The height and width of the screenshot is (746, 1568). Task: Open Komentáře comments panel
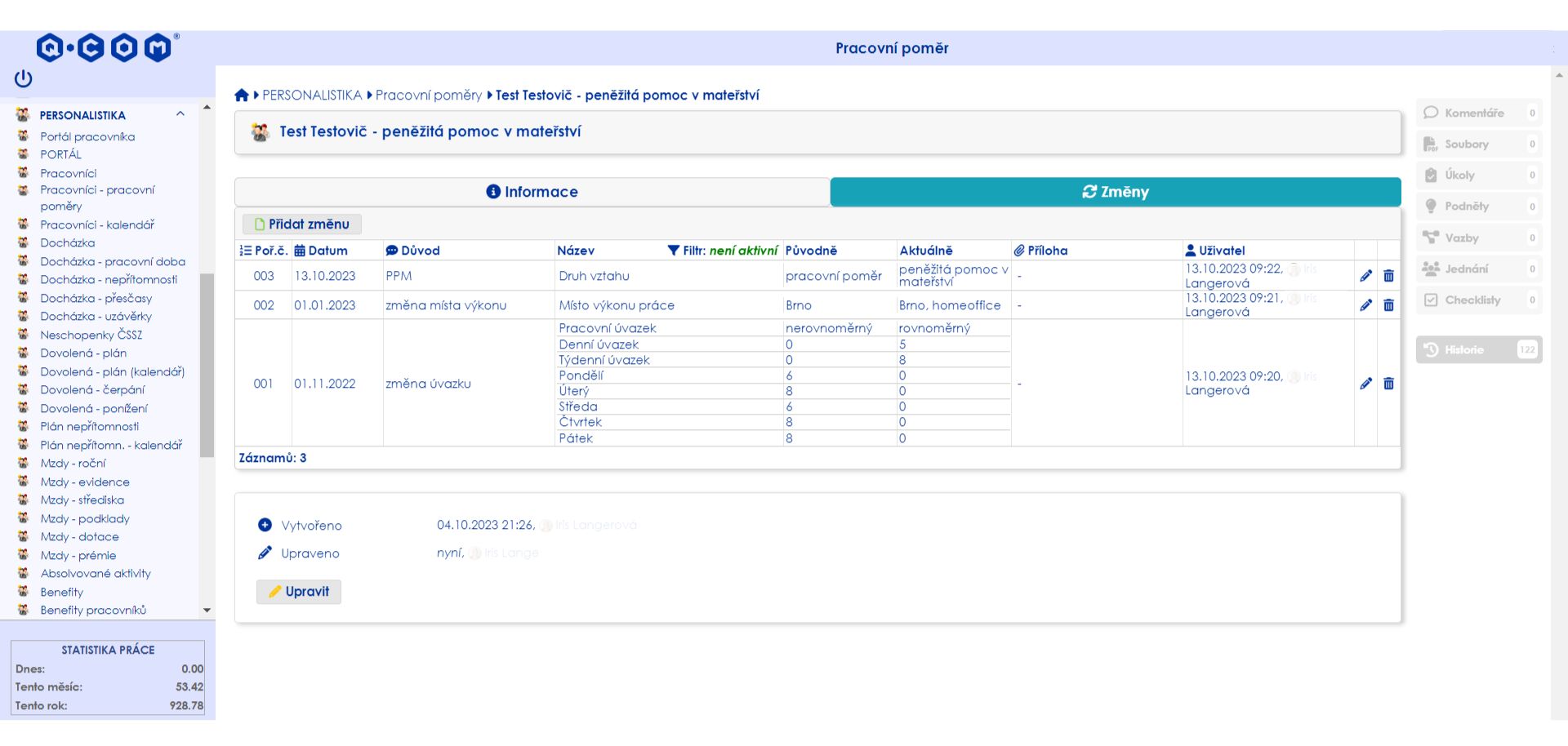tap(1479, 113)
